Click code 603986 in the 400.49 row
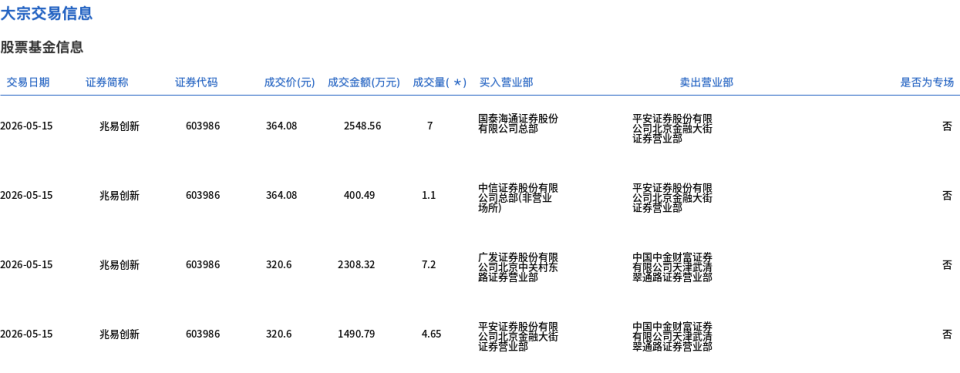The height and width of the screenshot is (373, 960). (x=203, y=195)
